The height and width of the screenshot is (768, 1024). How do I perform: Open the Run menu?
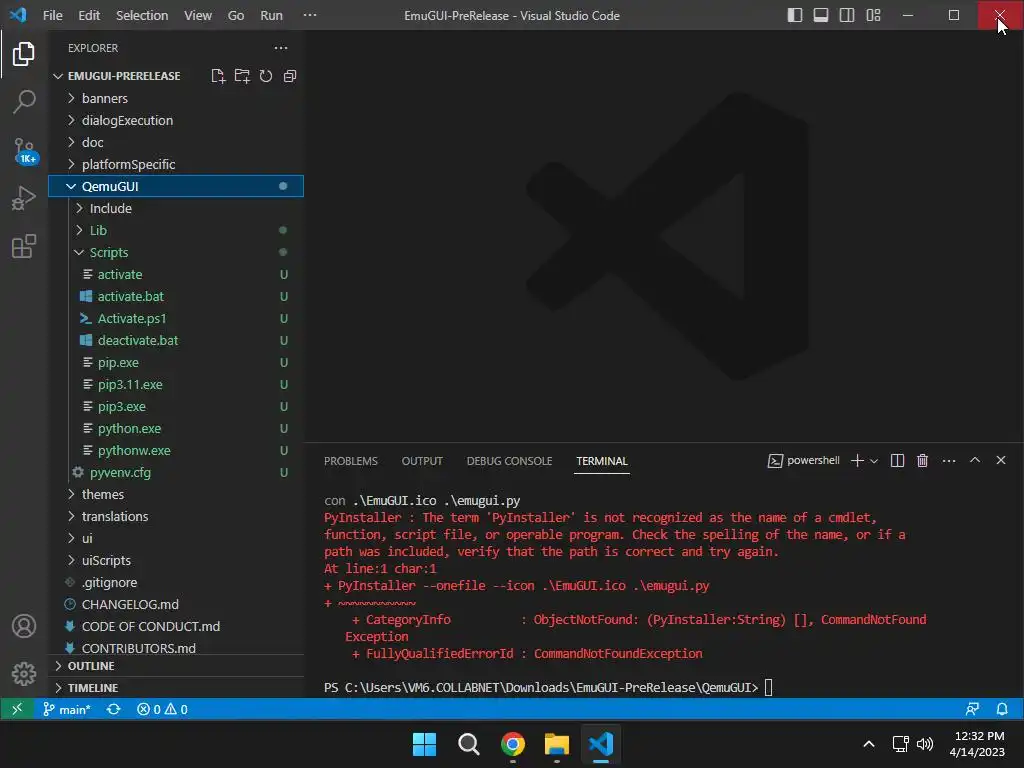tap(272, 15)
